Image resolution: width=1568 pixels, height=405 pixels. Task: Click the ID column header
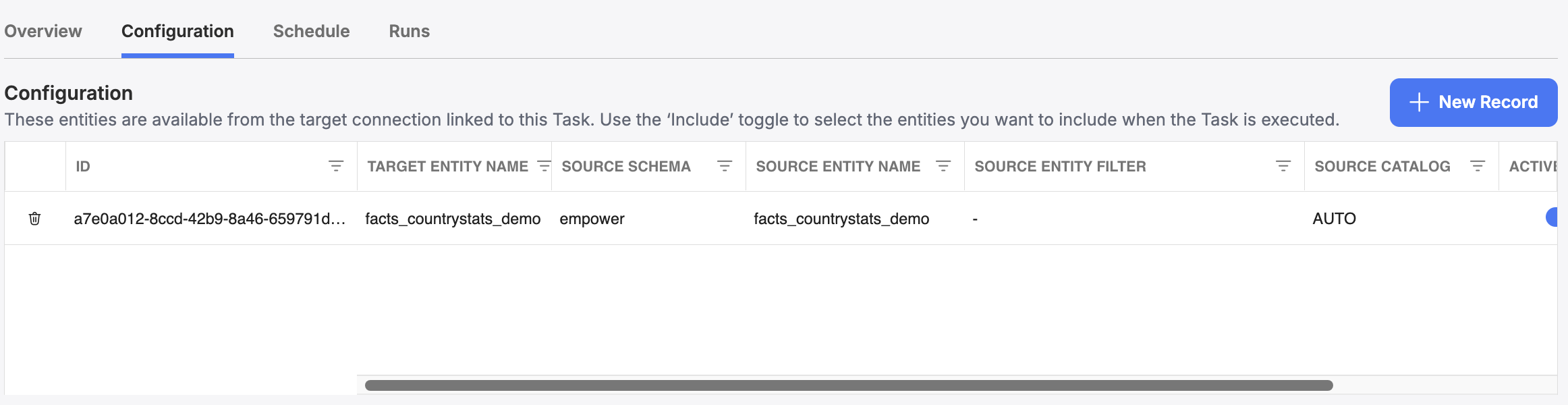point(83,166)
